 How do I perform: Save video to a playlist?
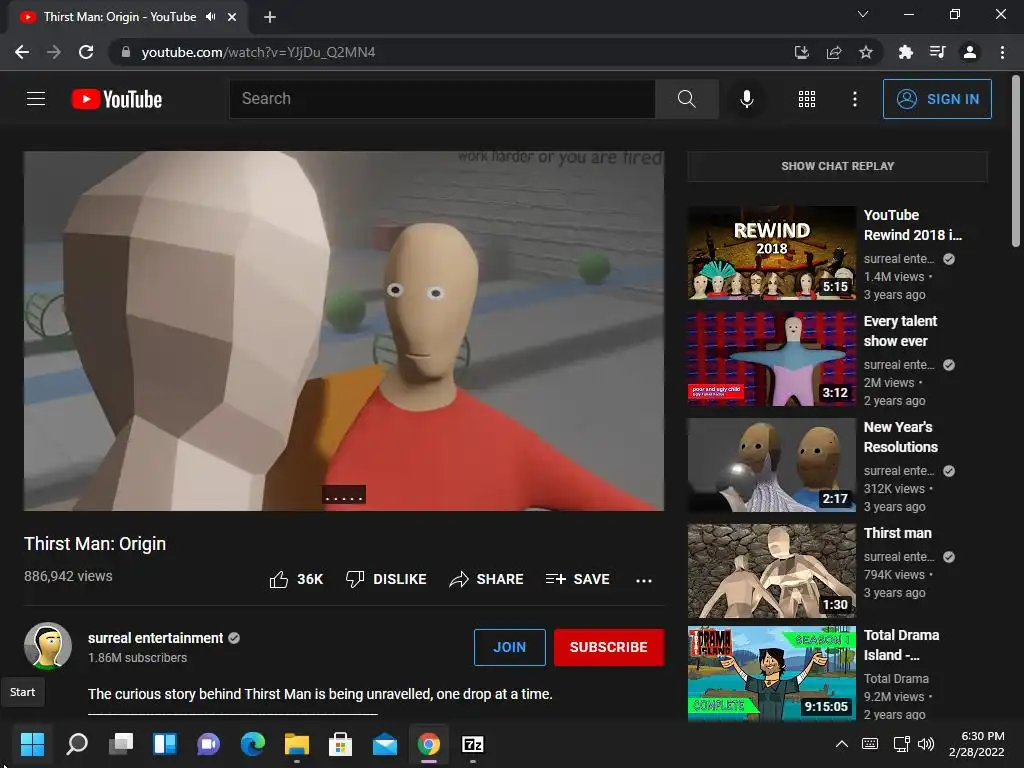pyautogui.click(x=578, y=579)
